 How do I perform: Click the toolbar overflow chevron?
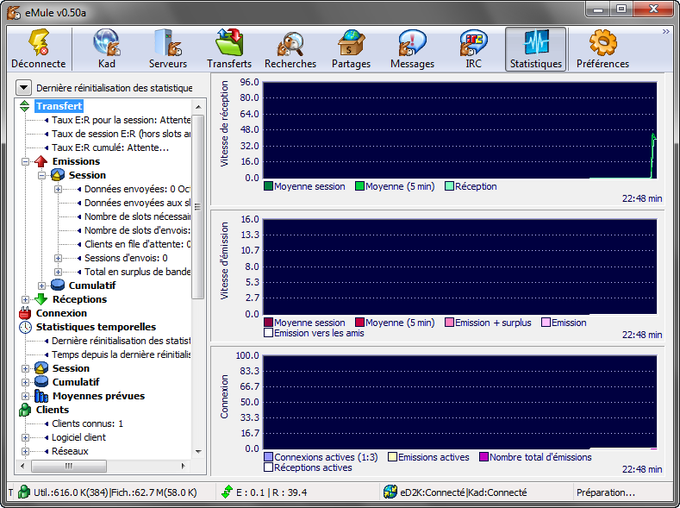tap(666, 32)
